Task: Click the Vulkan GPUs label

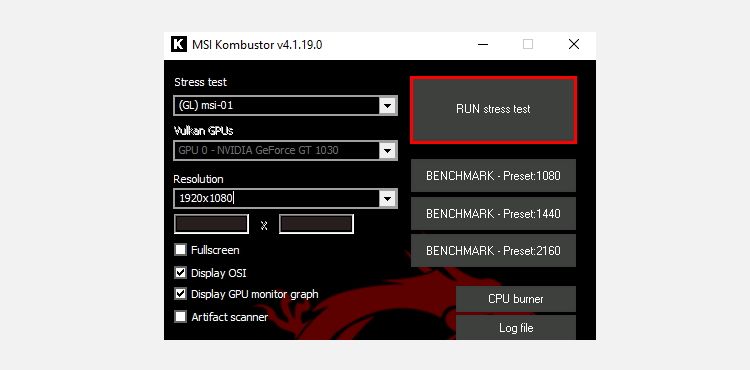Action: point(203,130)
